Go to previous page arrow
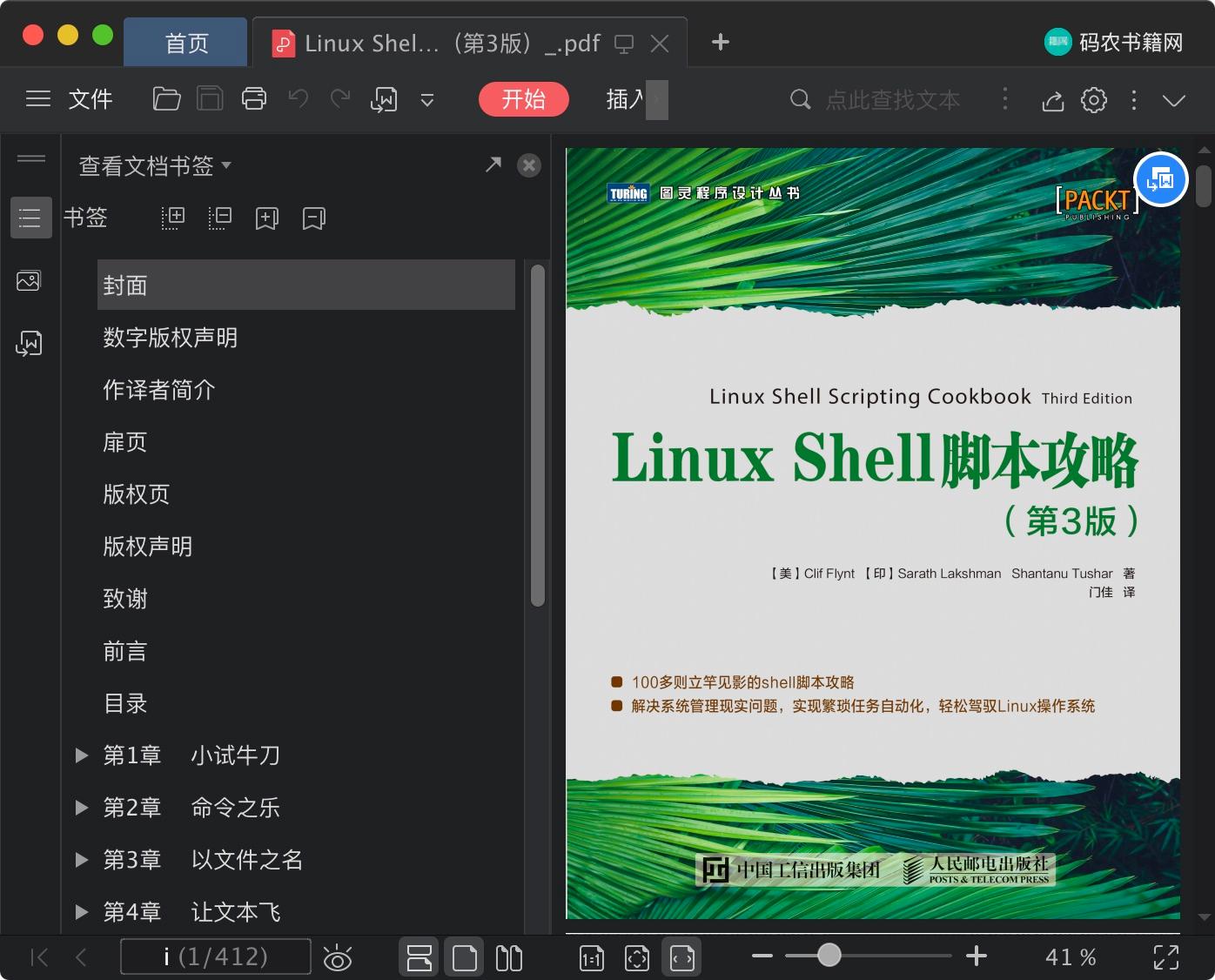Viewport: 1215px width, 980px height. 81,957
